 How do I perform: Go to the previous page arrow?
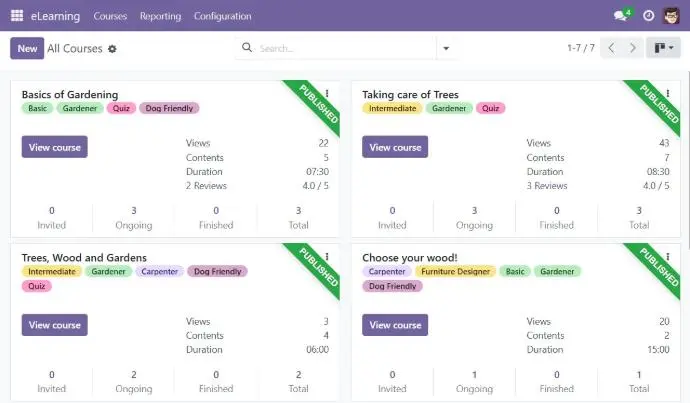point(611,48)
